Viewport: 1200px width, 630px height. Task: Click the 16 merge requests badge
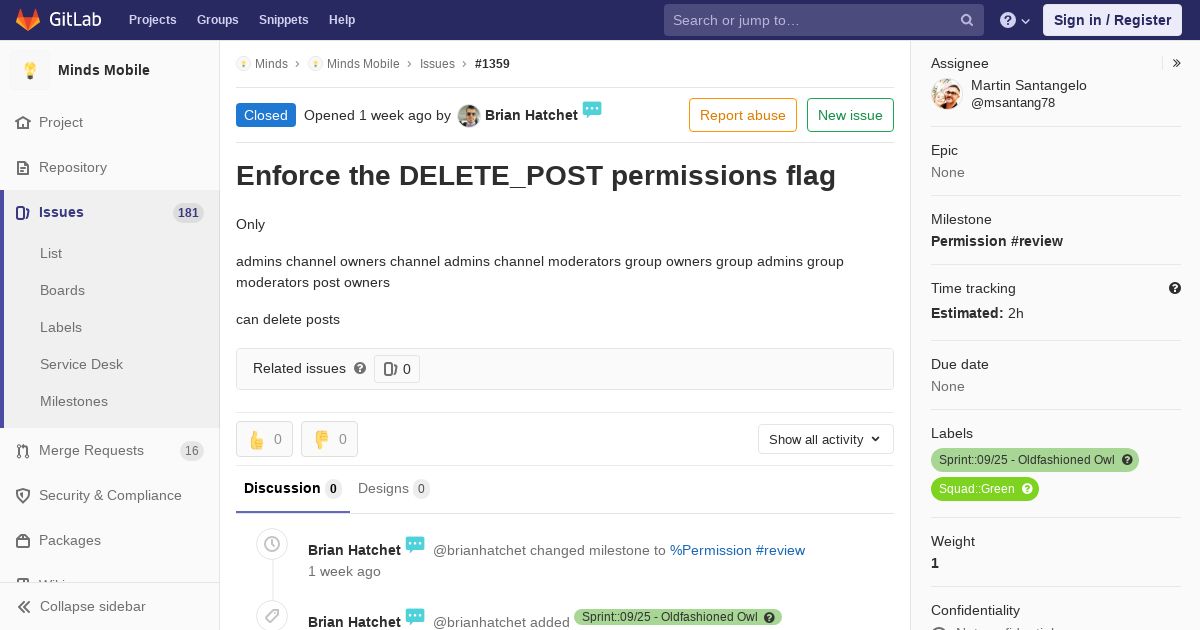(x=192, y=451)
